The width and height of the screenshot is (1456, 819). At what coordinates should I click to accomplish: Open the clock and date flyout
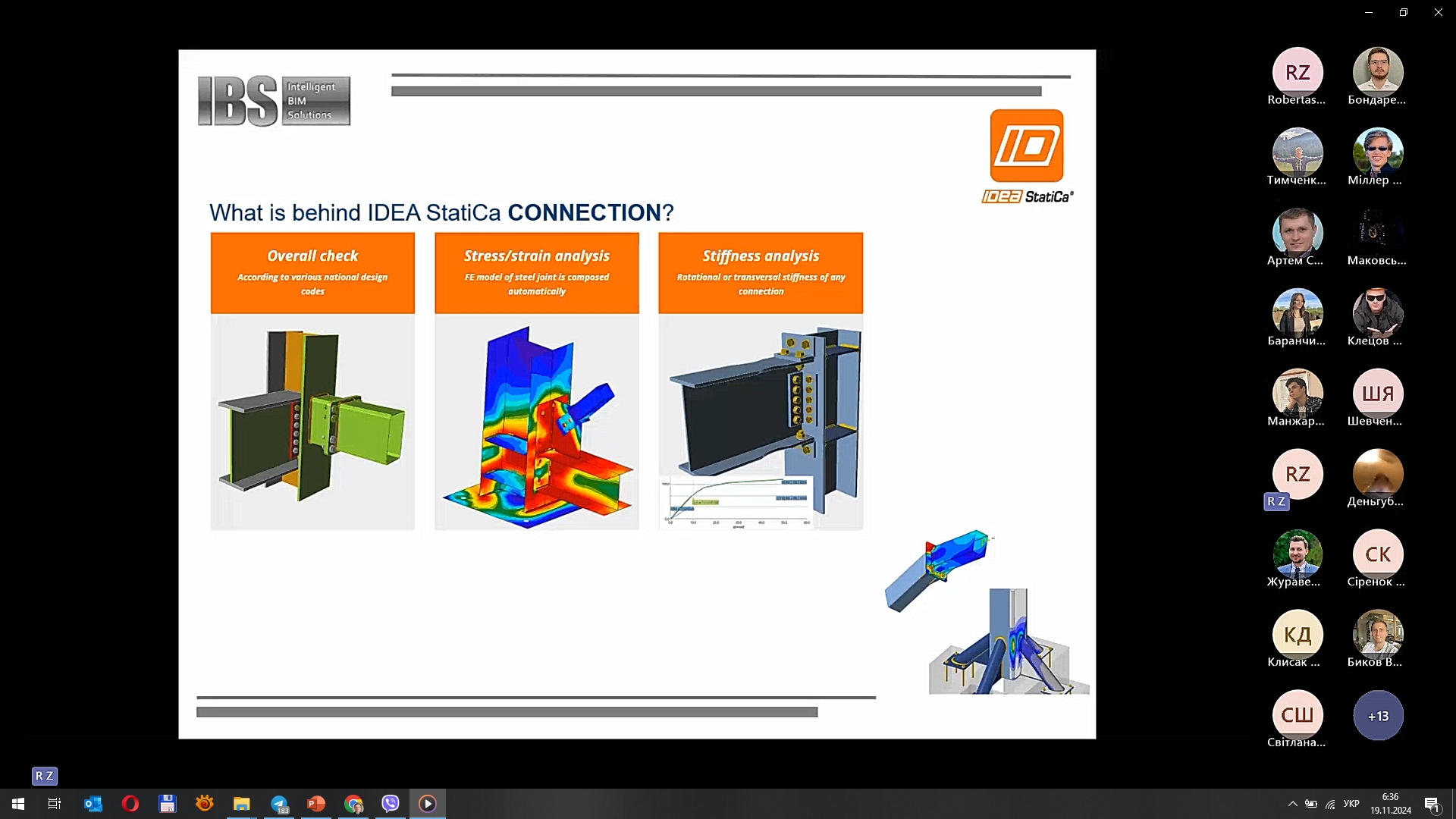(x=1390, y=804)
